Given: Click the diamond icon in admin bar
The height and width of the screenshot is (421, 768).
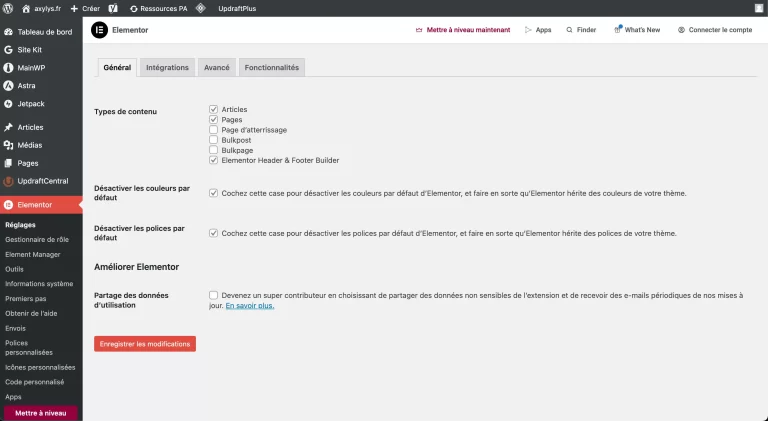Looking at the screenshot, I should [201, 8].
